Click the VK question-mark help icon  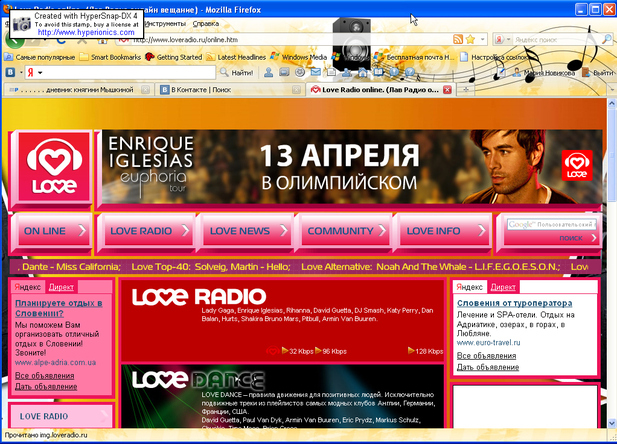(410, 72)
